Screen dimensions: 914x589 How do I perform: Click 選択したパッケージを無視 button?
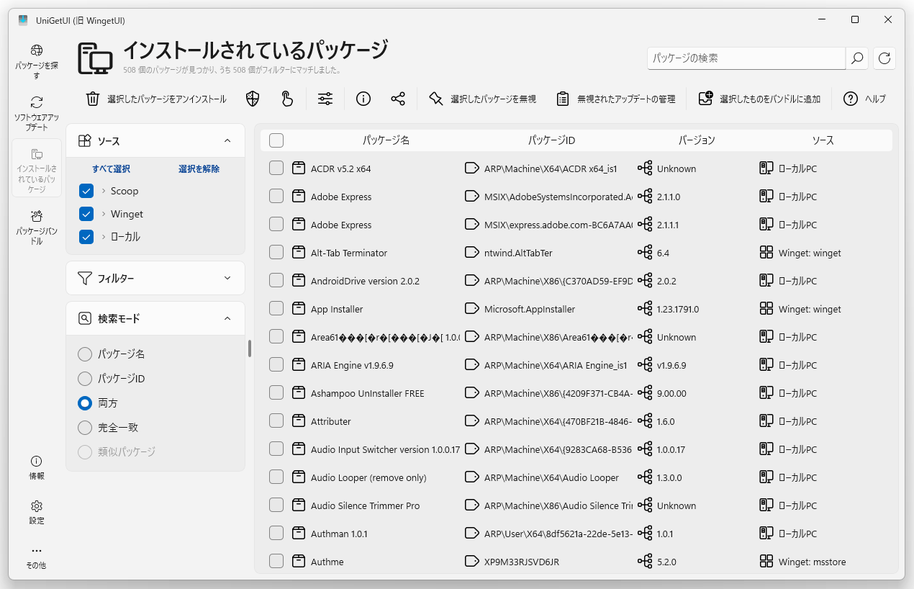click(483, 99)
